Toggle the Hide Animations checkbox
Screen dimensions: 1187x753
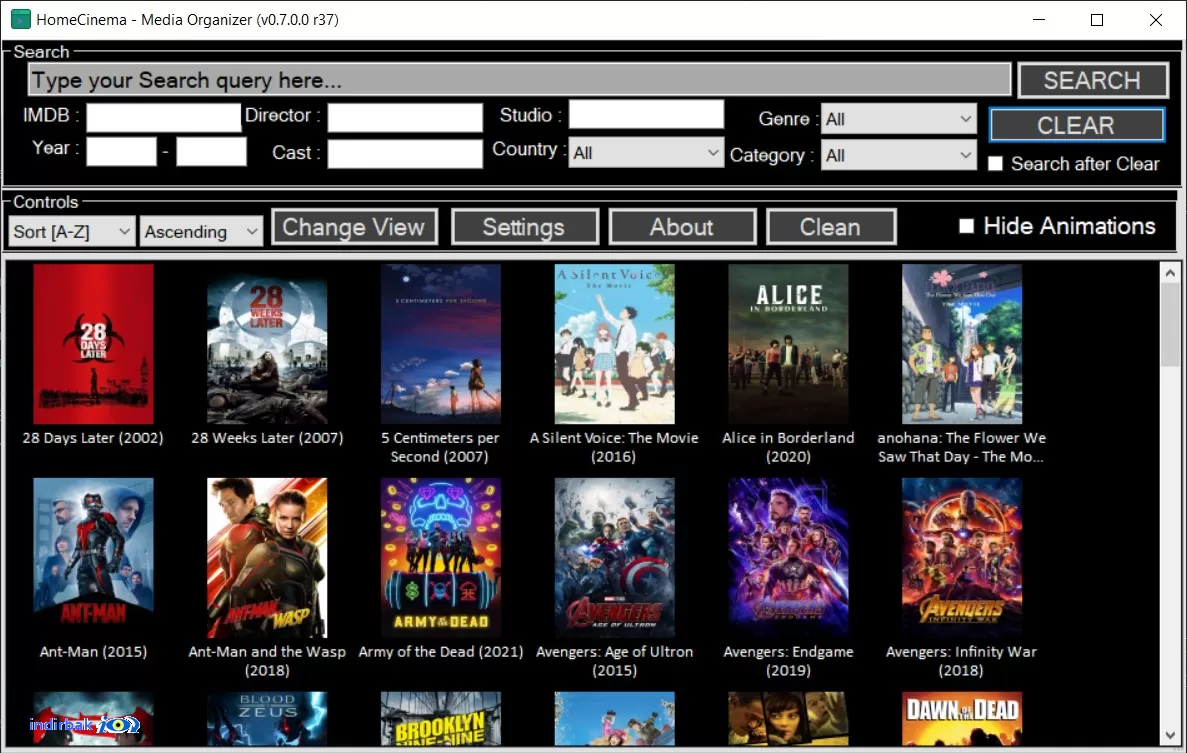966,226
